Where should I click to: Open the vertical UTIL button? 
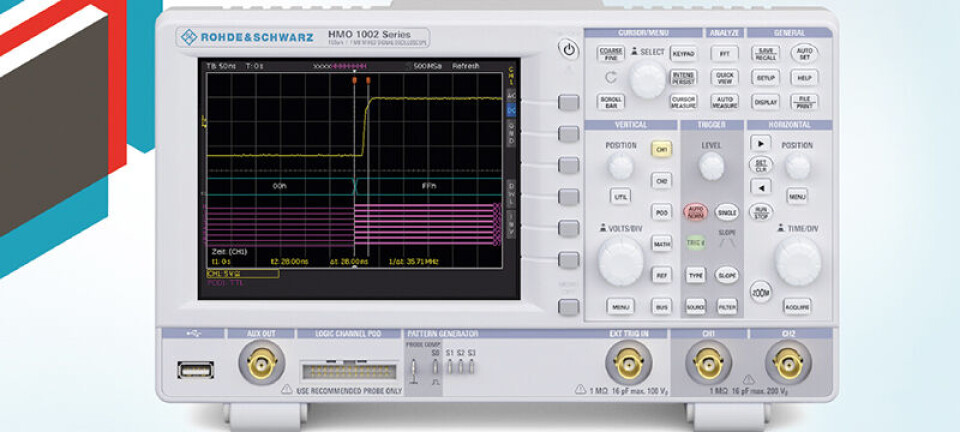pos(620,196)
